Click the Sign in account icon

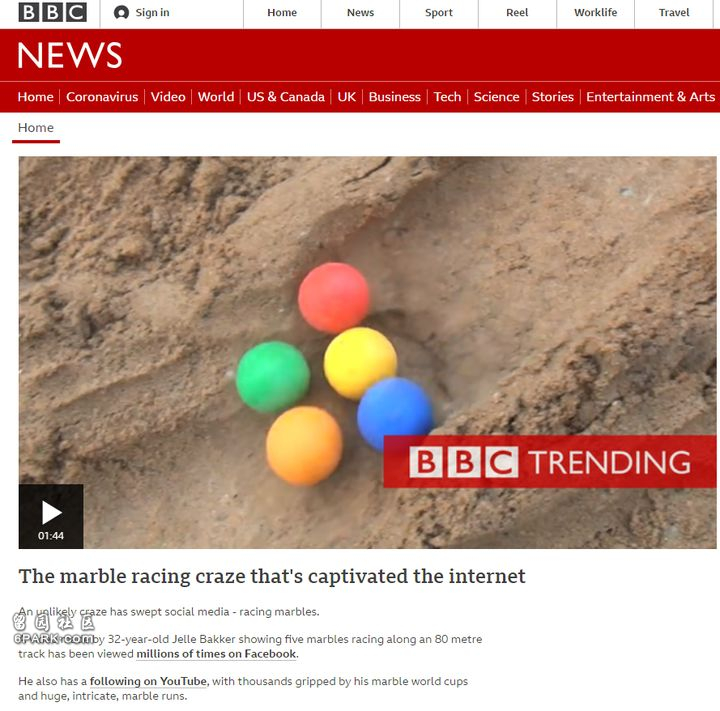[121, 13]
